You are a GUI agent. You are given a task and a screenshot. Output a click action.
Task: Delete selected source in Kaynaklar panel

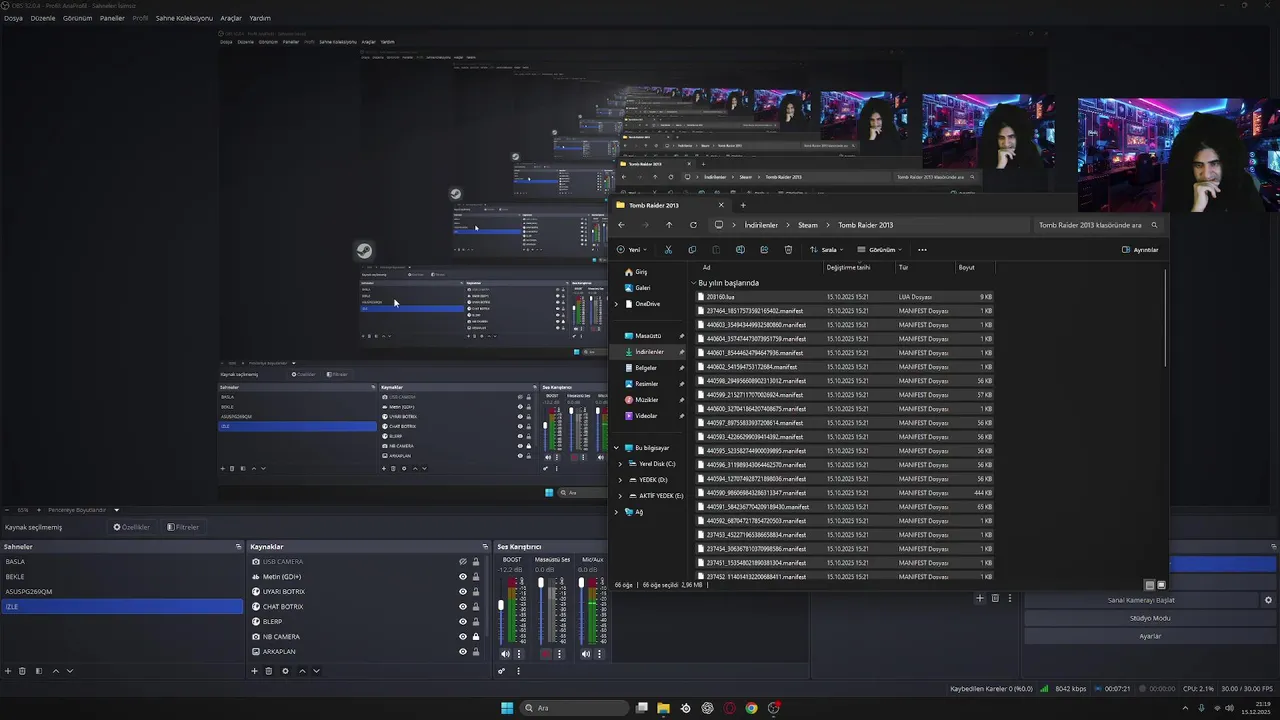coord(269,671)
